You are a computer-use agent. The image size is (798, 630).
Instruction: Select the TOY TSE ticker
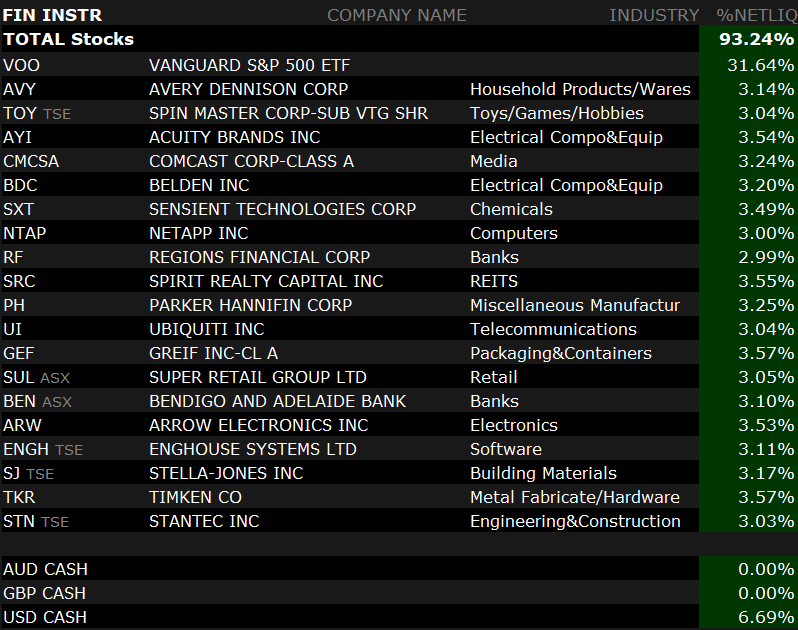37,113
